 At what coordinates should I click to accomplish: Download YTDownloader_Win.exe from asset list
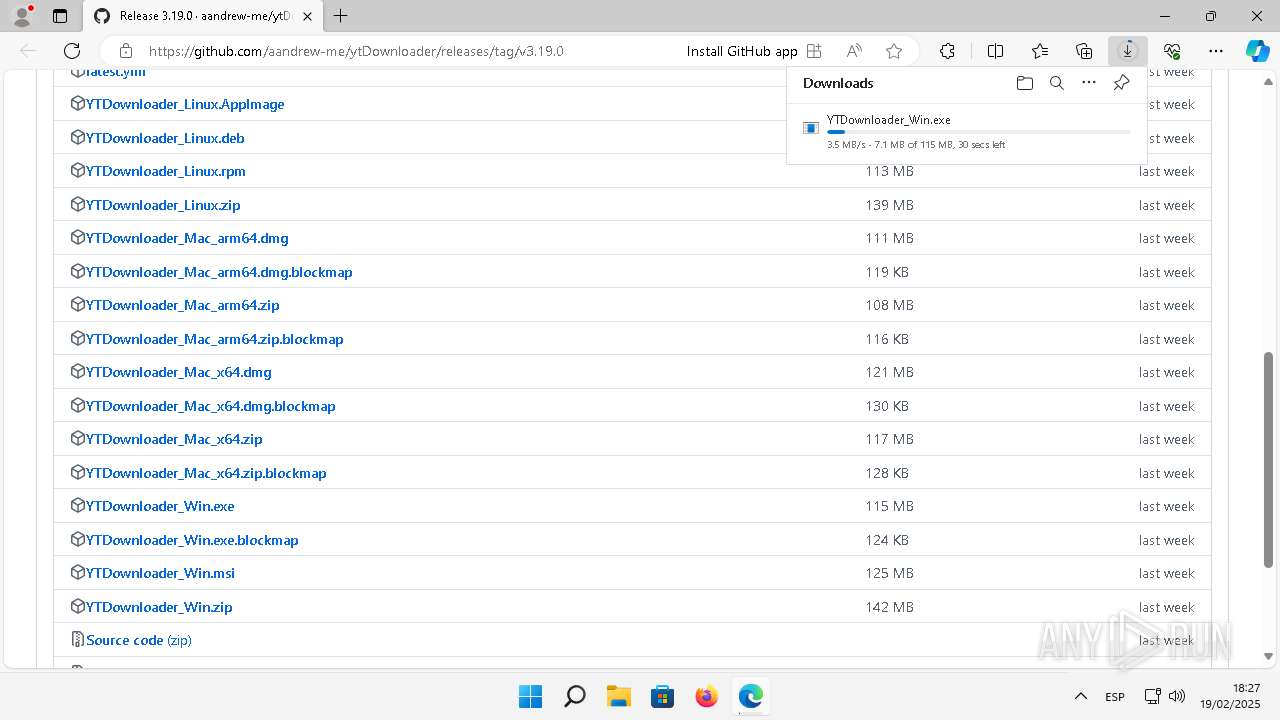point(160,506)
